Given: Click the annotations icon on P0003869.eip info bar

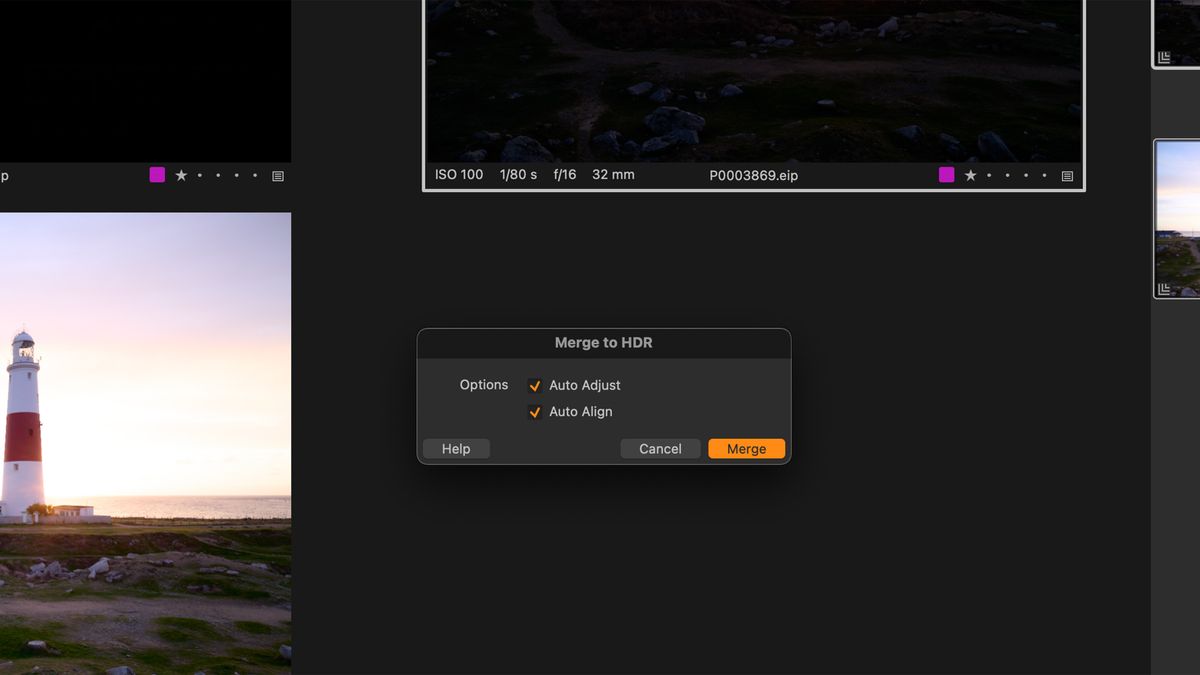Looking at the screenshot, I should coord(1065,174).
